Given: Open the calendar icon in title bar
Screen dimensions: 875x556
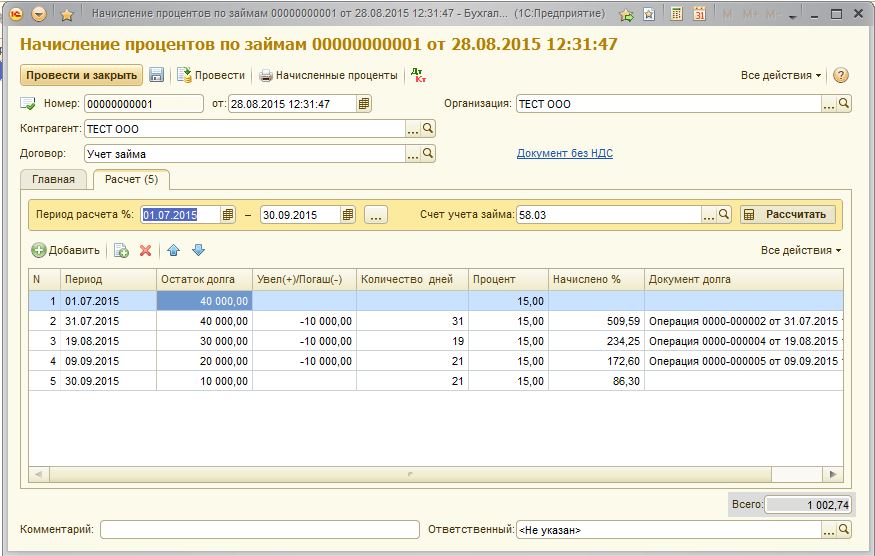Looking at the screenshot, I should pyautogui.click(x=699, y=15).
